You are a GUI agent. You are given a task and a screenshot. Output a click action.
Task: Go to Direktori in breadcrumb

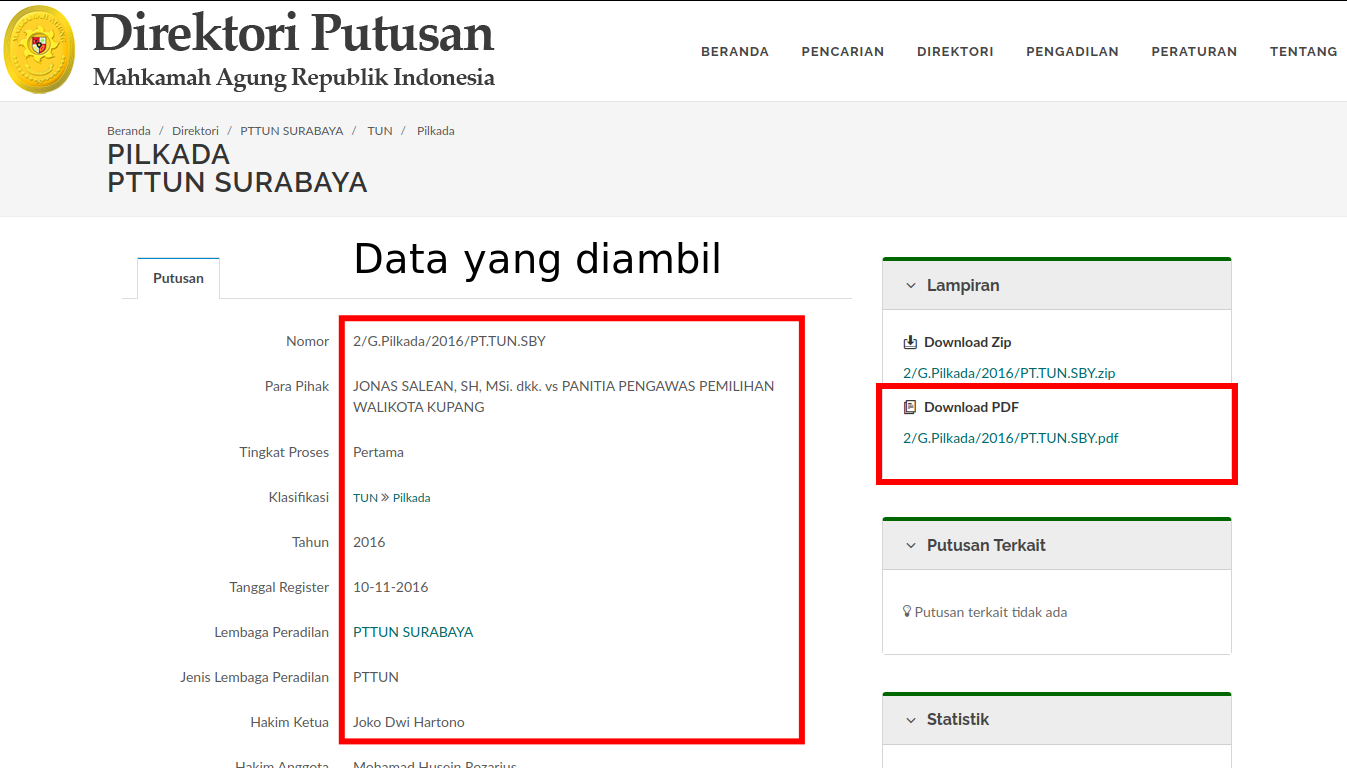pyautogui.click(x=195, y=131)
